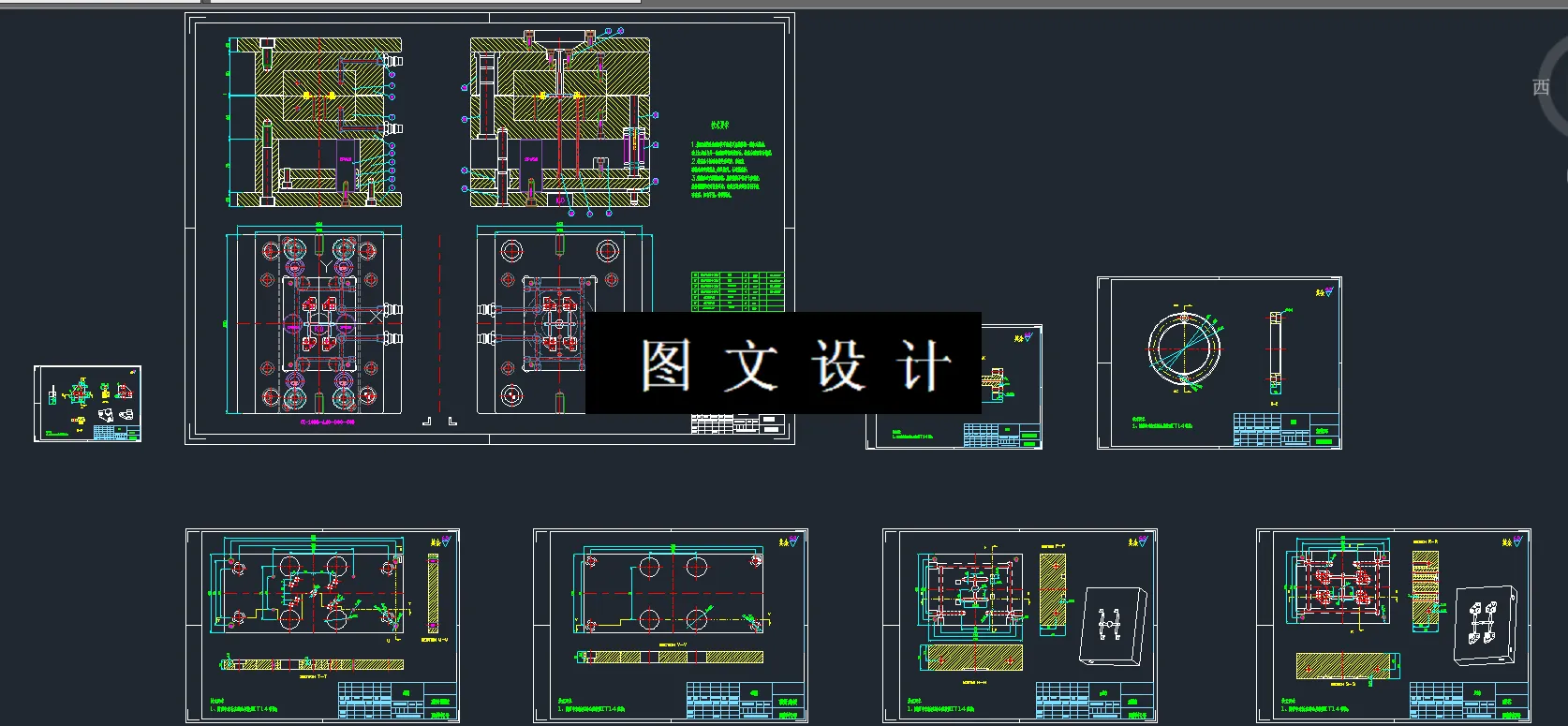
Task: Select the bottom hatched section on the third bottom sheet
Action: tap(974, 659)
